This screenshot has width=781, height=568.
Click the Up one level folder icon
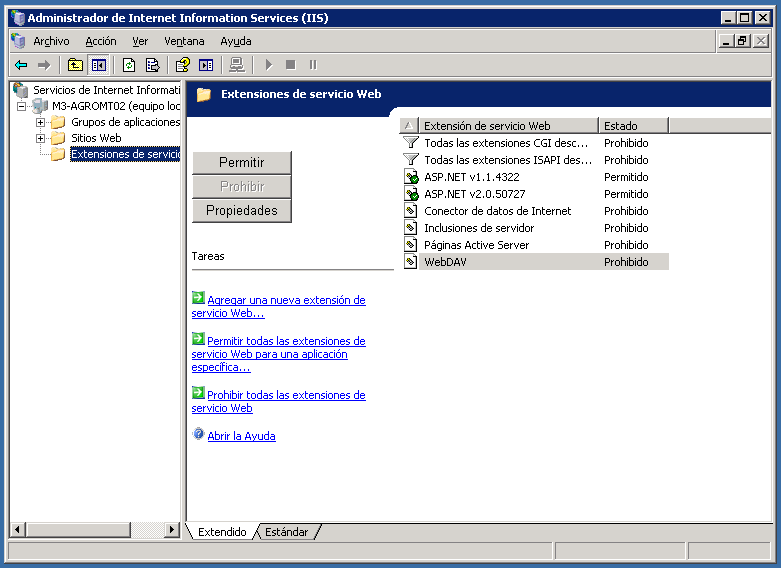75,65
